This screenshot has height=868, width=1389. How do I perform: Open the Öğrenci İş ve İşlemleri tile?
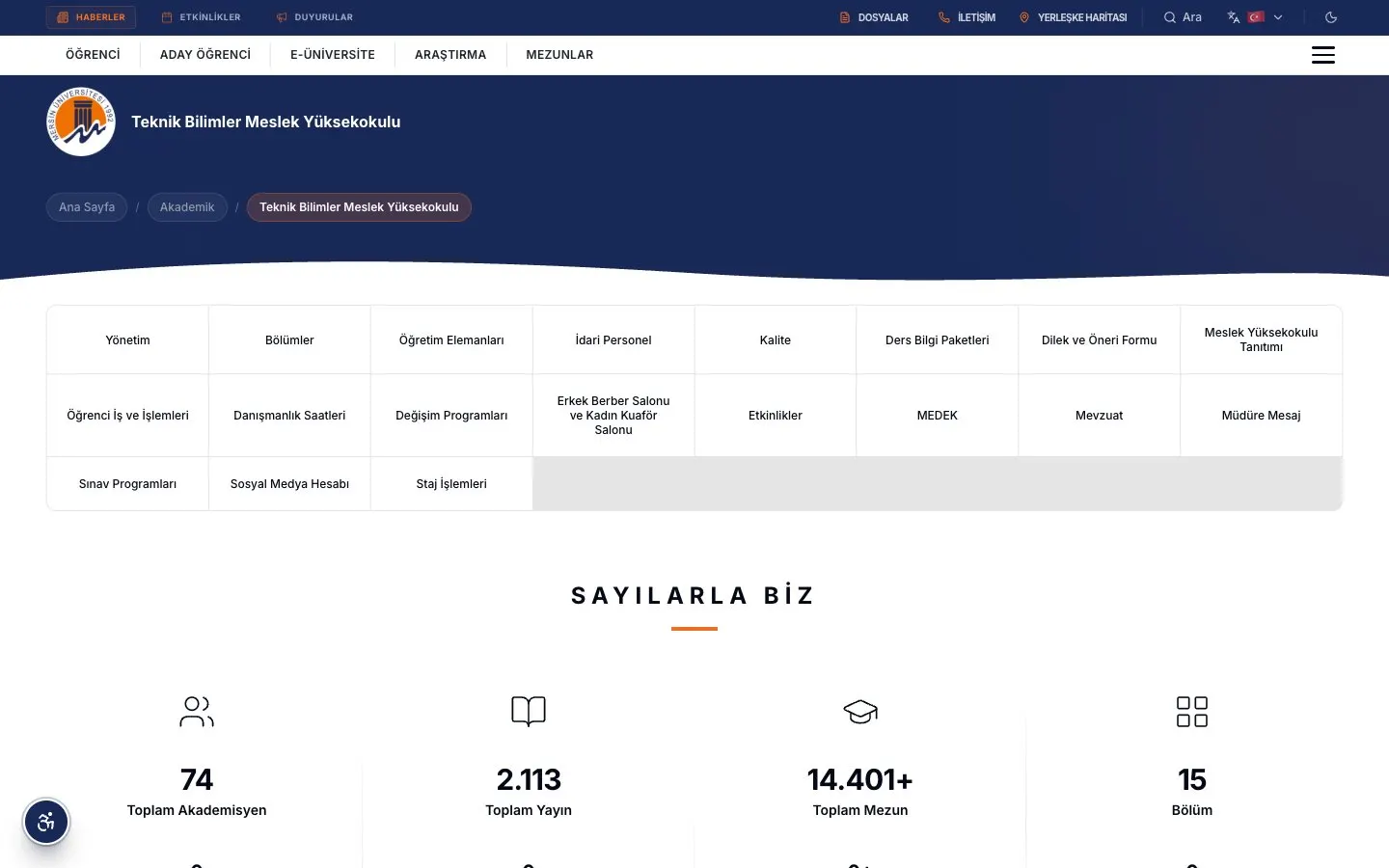(127, 416)
